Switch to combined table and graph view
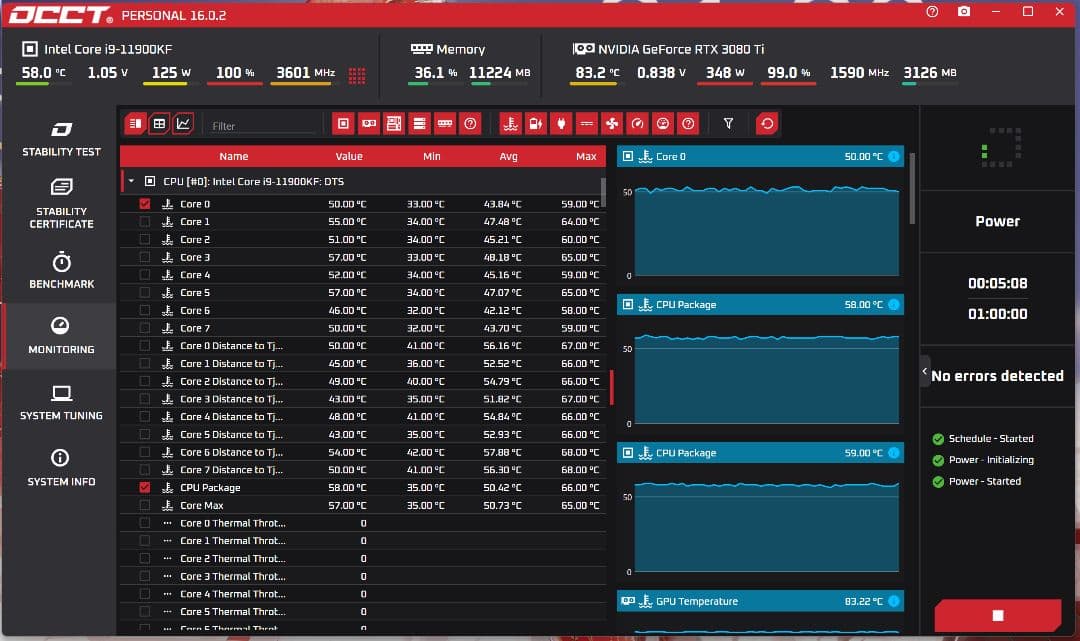 coord(136,124)
